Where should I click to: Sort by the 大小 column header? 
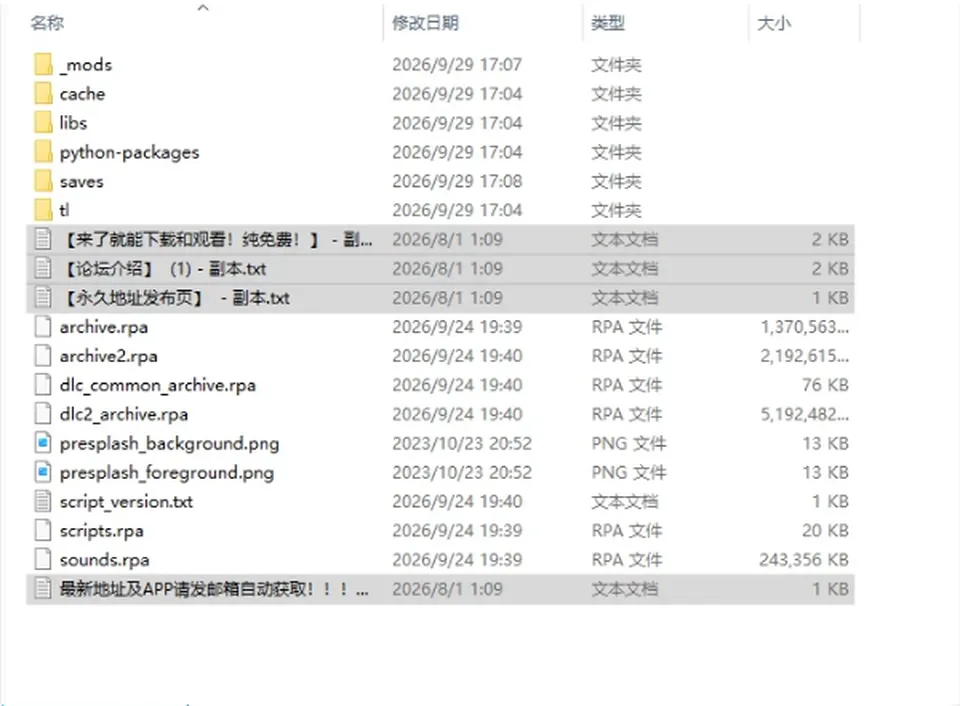click(774, 23)
